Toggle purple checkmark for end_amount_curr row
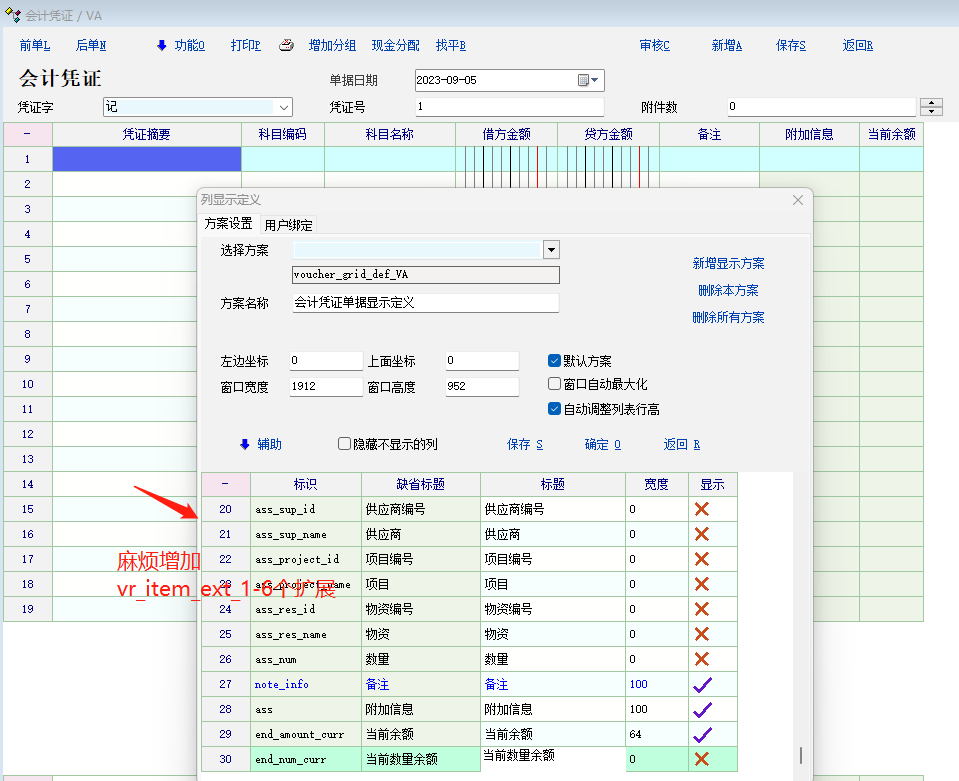Screen dimensions: 959x781 click(x=702, y=734)
